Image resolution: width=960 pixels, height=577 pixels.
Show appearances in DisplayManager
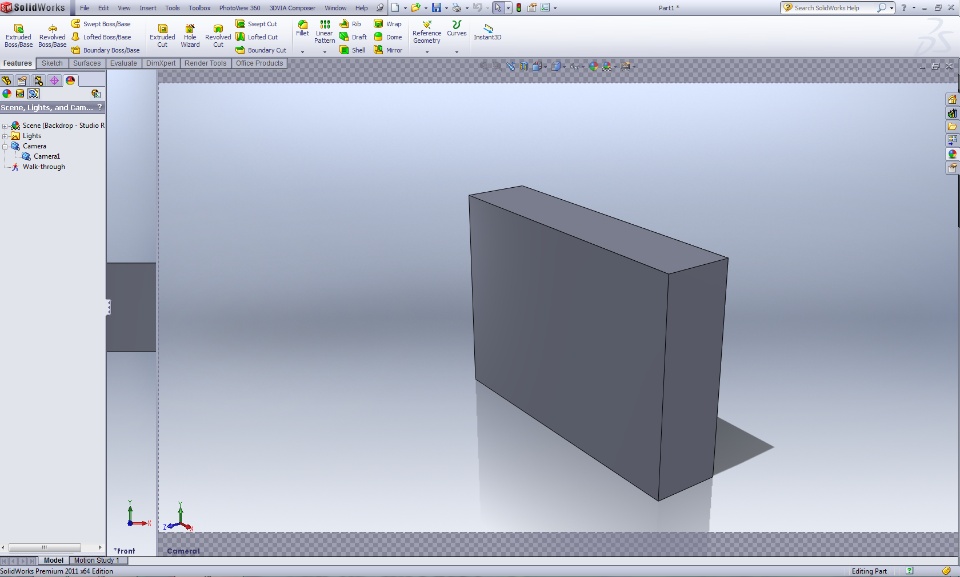[x=7, y=94]
